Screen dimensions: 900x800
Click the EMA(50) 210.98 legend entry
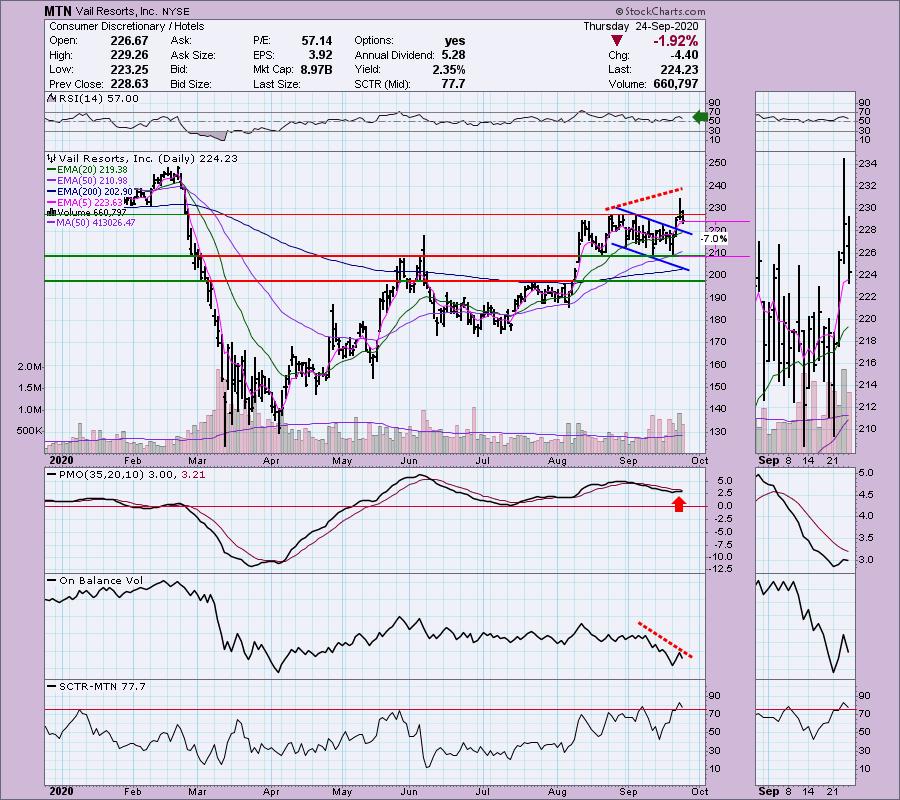point(92,181)
